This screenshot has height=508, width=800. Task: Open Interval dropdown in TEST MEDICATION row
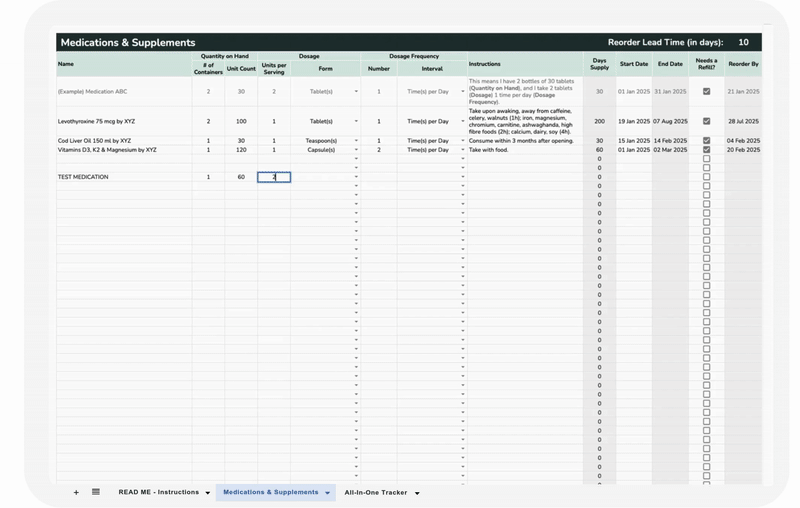[463, 177]
